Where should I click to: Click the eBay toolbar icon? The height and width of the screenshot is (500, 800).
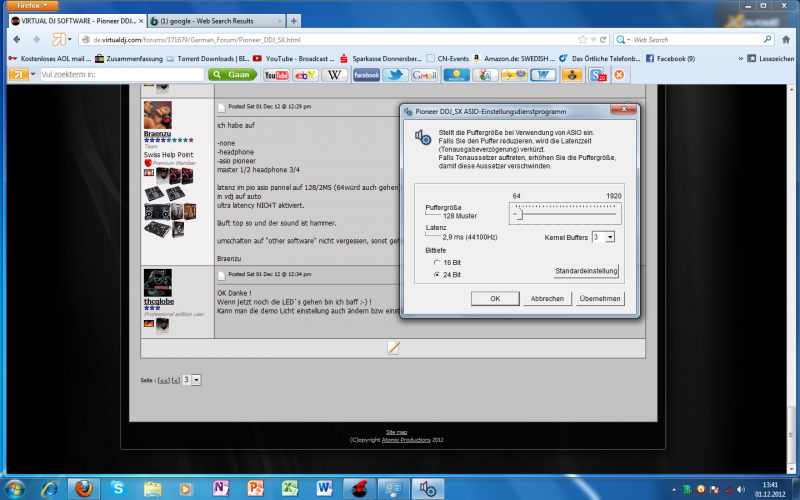[x=304, y=75]
